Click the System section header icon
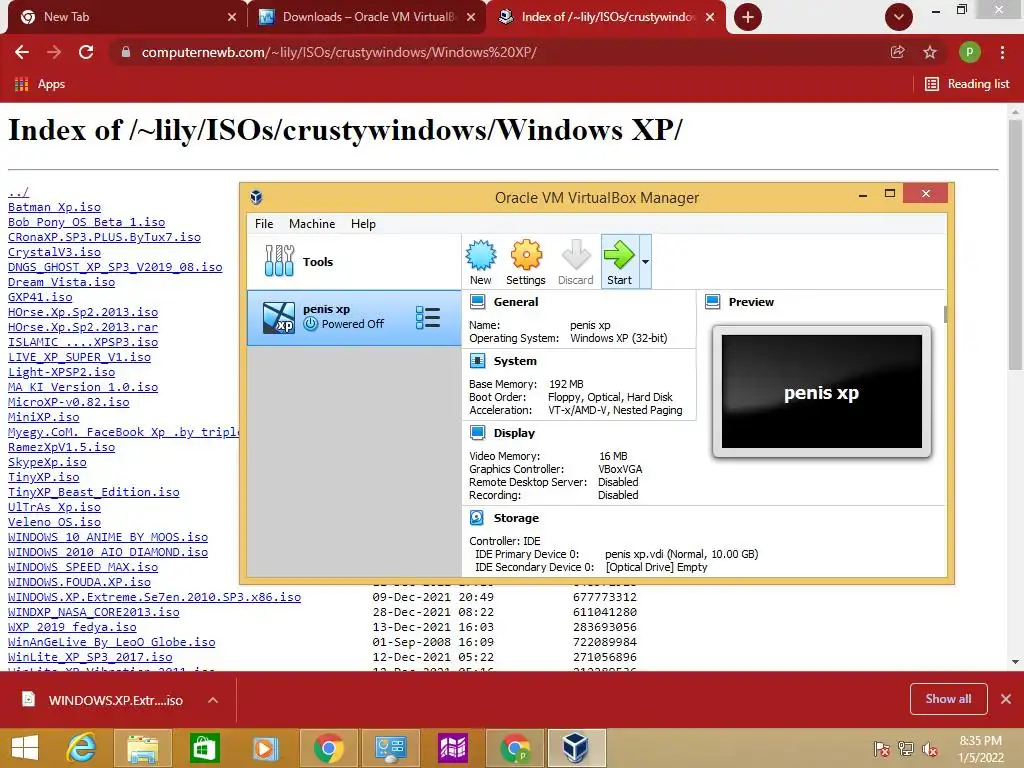Image resolution: width=1024 pixels, height=768 pixels. point(477,360)
